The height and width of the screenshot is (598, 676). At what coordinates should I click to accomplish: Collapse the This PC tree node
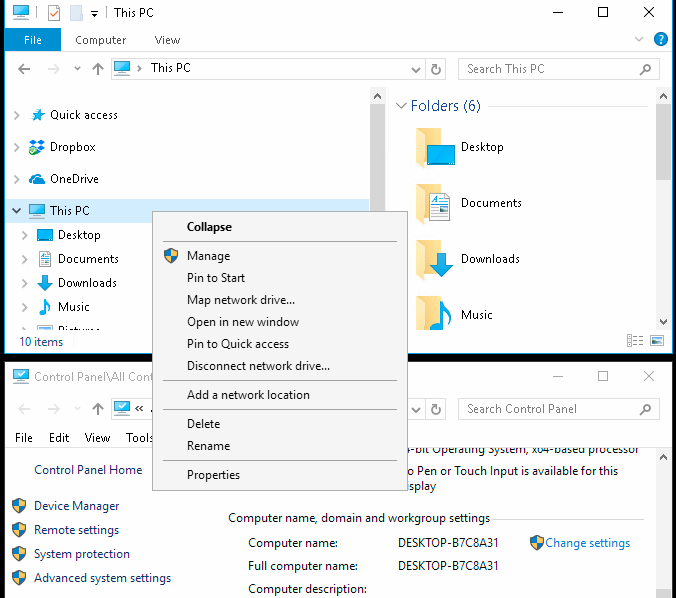(16, 211)
